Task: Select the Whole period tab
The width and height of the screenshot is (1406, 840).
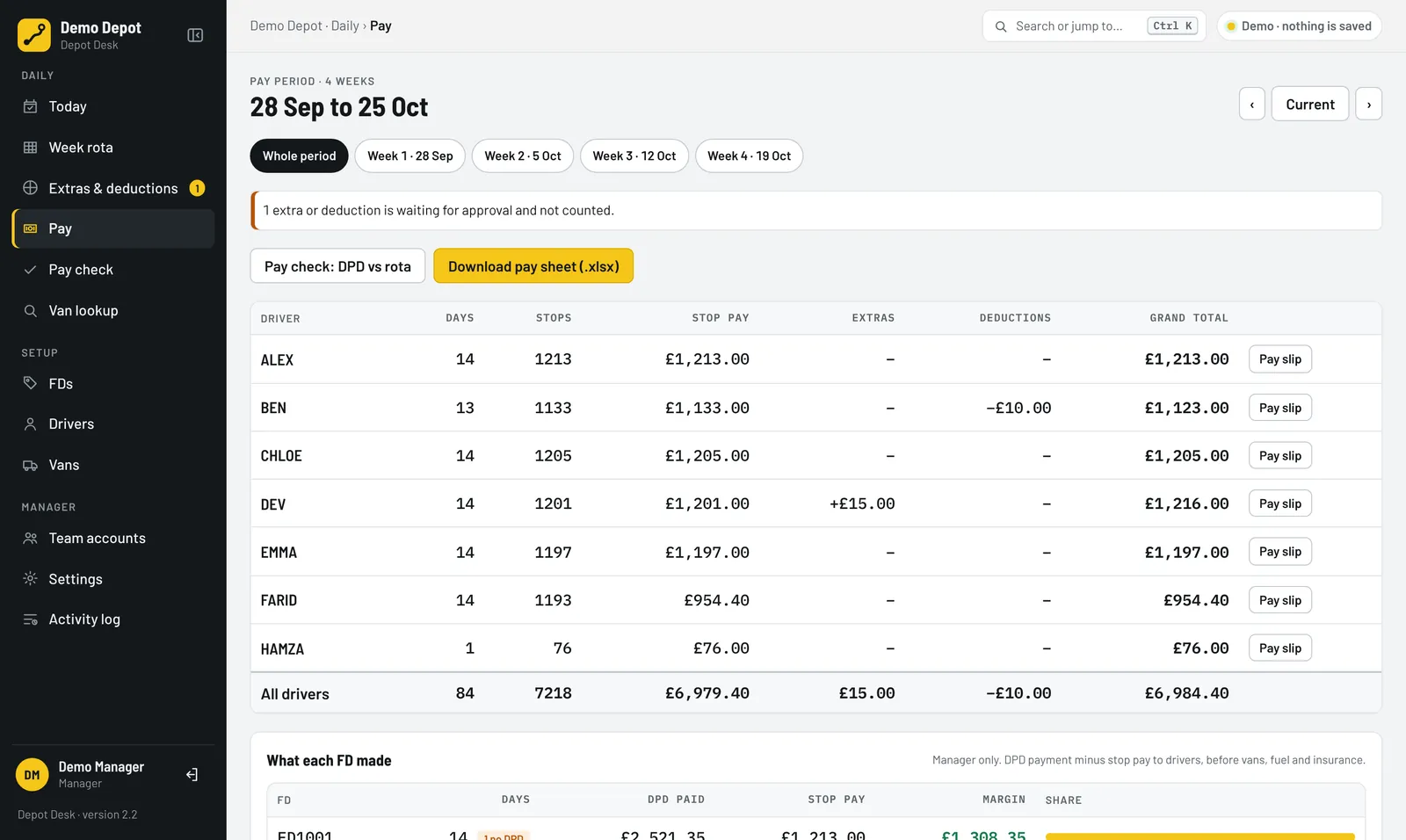Action: tap(299, 156)
